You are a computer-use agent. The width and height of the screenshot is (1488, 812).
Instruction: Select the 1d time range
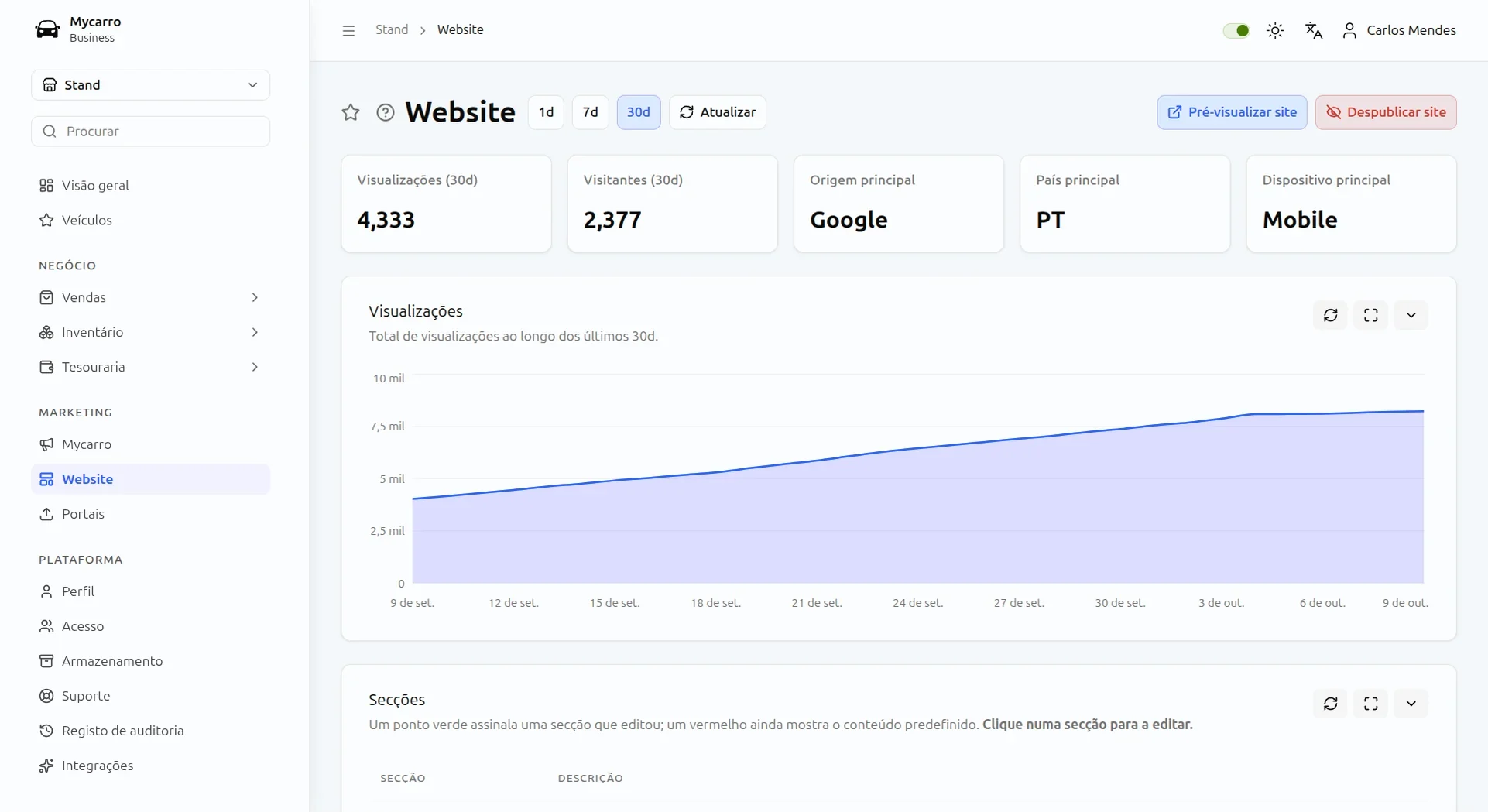(x=546, y=112)
